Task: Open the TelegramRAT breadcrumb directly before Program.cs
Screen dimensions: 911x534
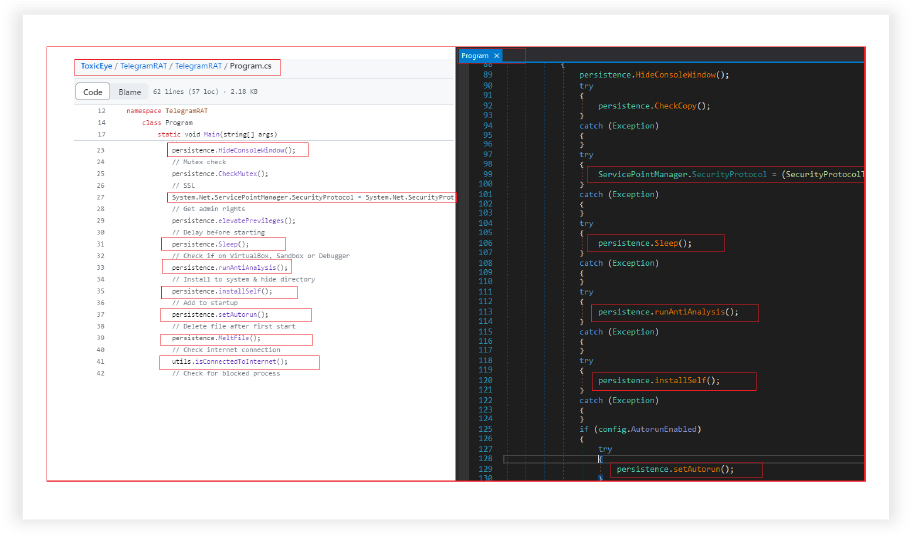Action: pos(198,66)
